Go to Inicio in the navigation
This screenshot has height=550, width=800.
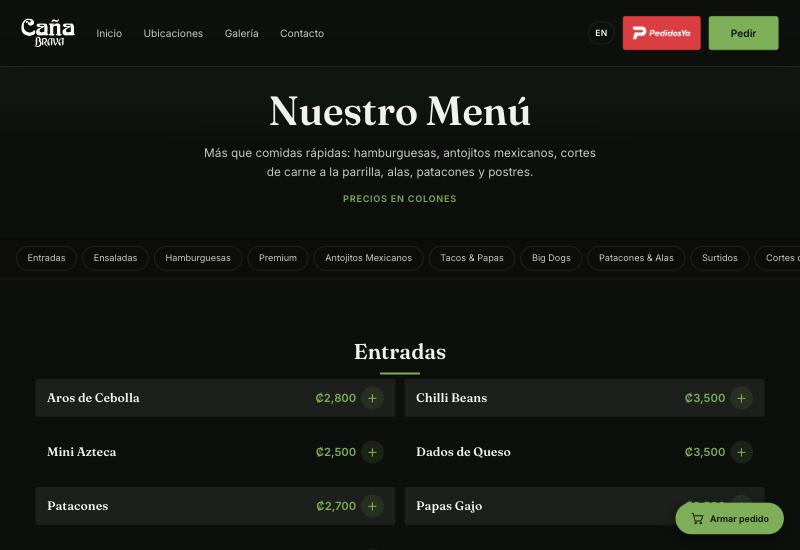coord(109,33)
